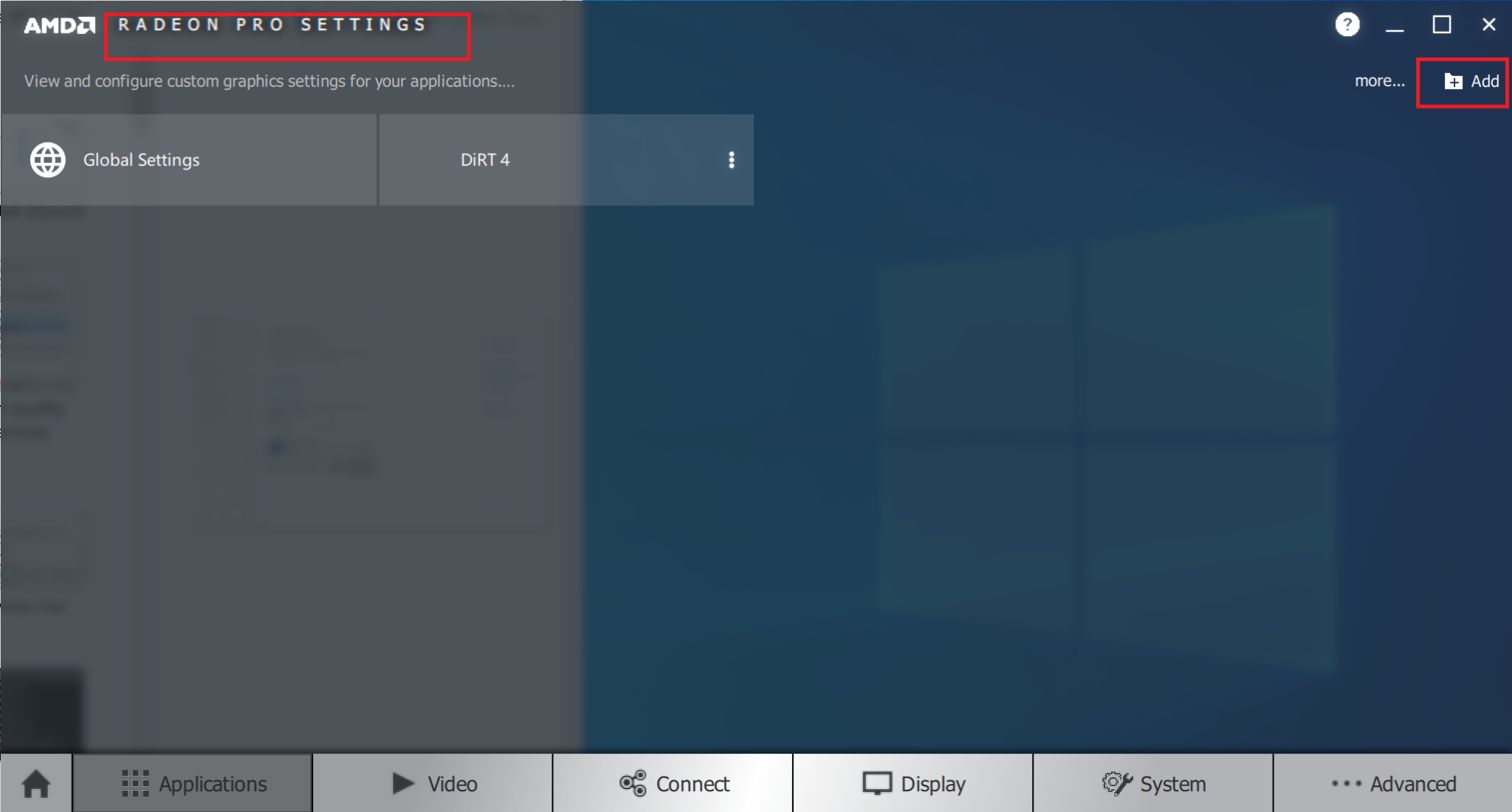Switch to the Applications tab

(x=192, y=785)
